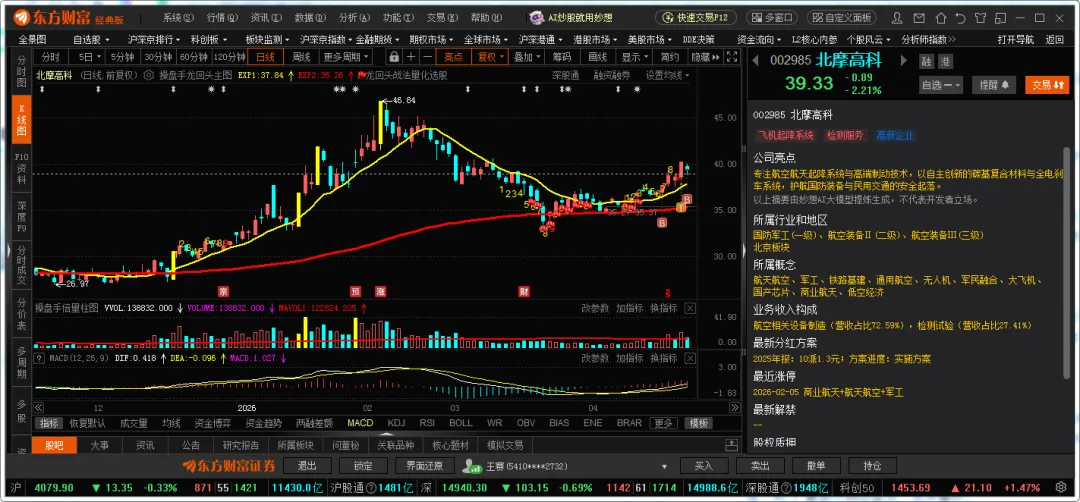
Task: Toggle the 亮点 highlights button
Action: click(453, 56)
